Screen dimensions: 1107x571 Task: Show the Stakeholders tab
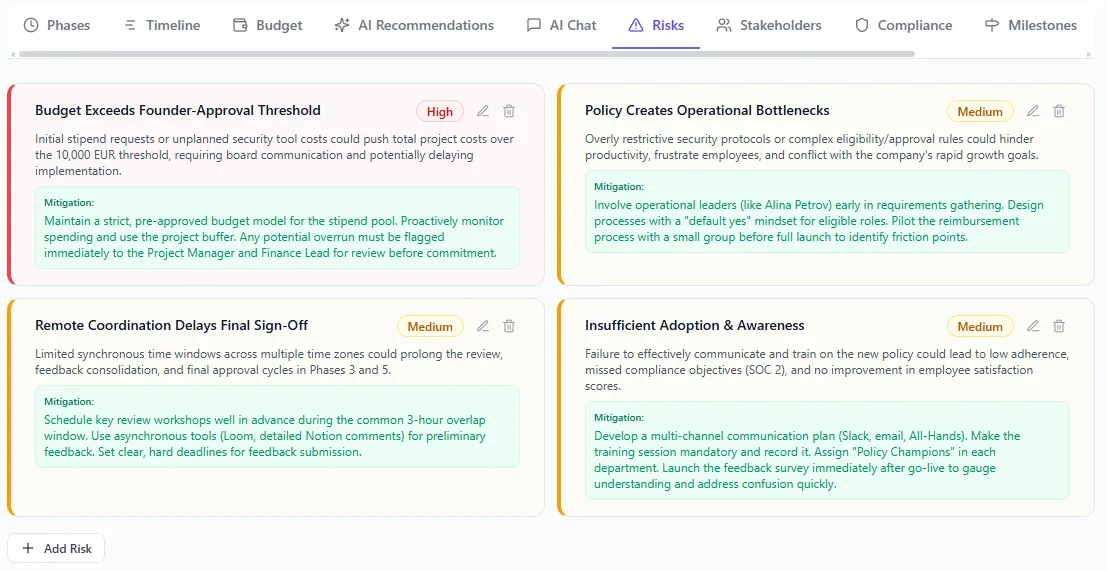[x=769, y=25]
